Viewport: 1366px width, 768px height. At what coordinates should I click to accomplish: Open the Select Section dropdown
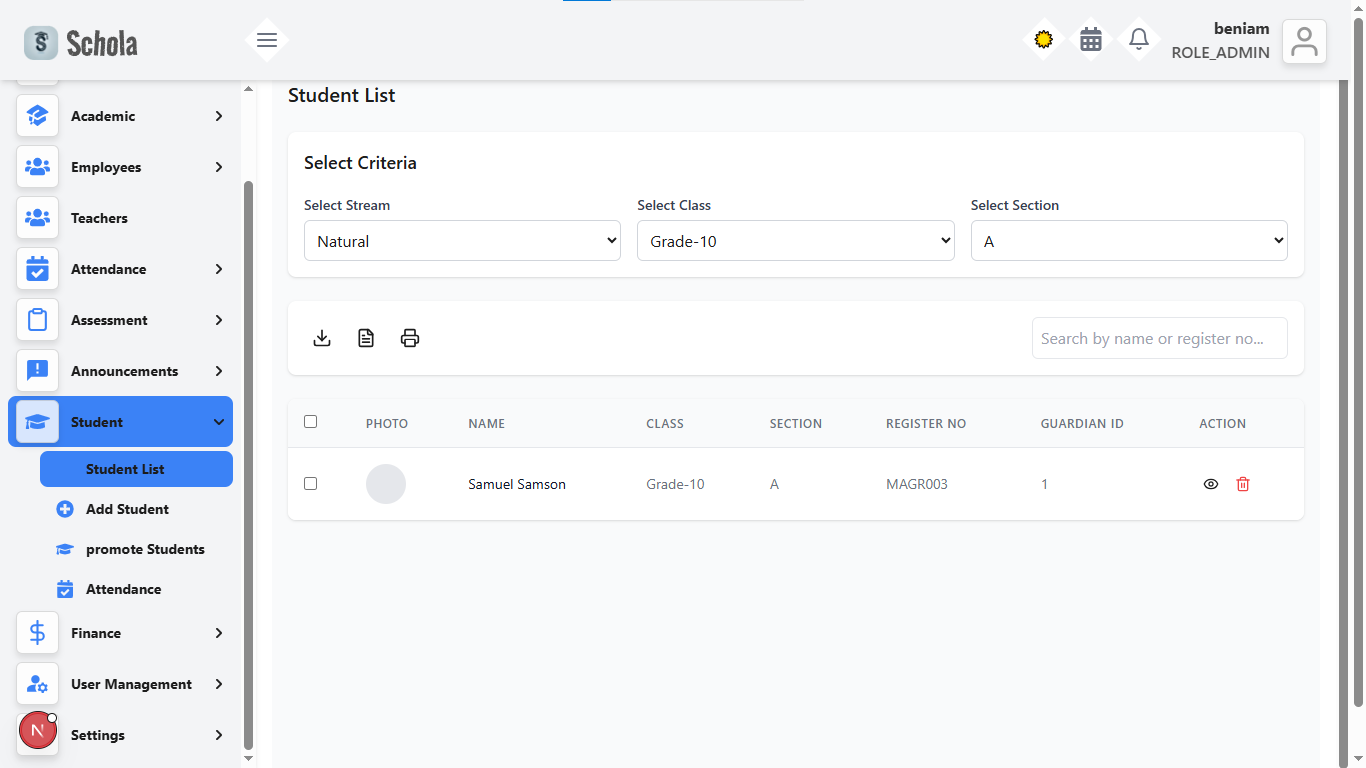1128,240
